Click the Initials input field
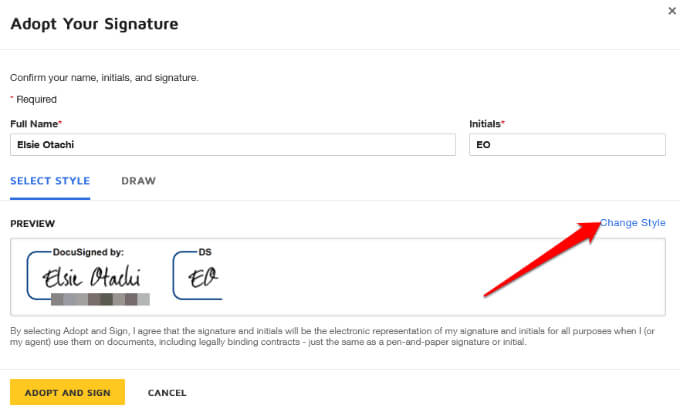 [x=567, y=145]
